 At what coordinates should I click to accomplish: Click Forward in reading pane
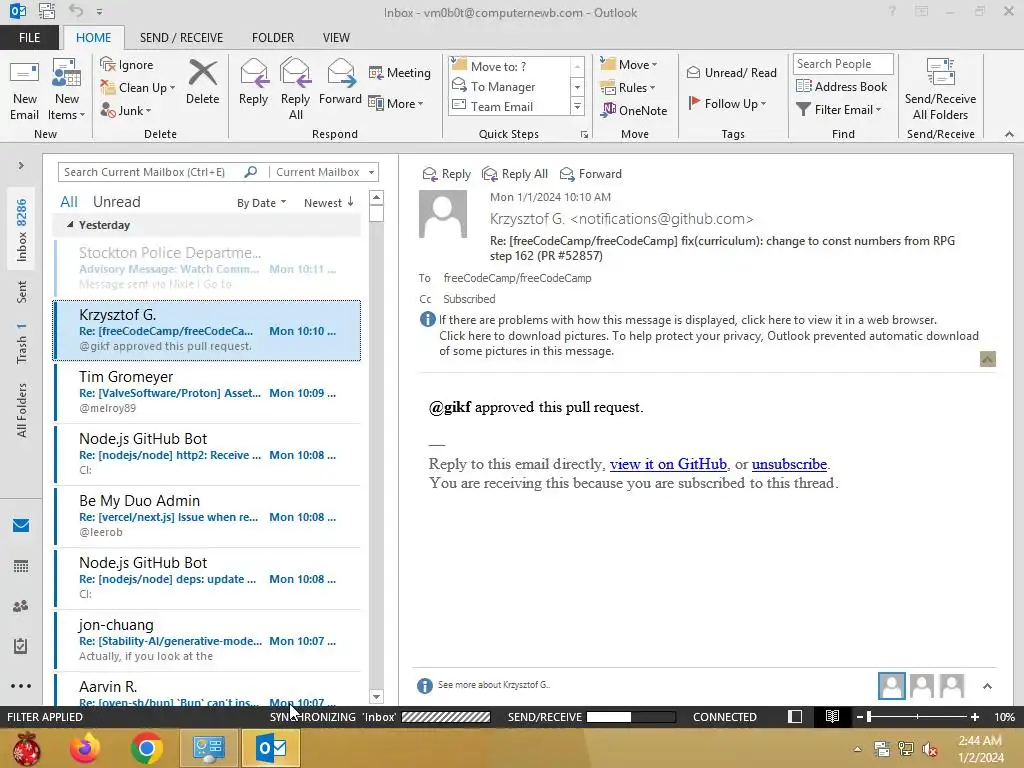pos(591,174)
